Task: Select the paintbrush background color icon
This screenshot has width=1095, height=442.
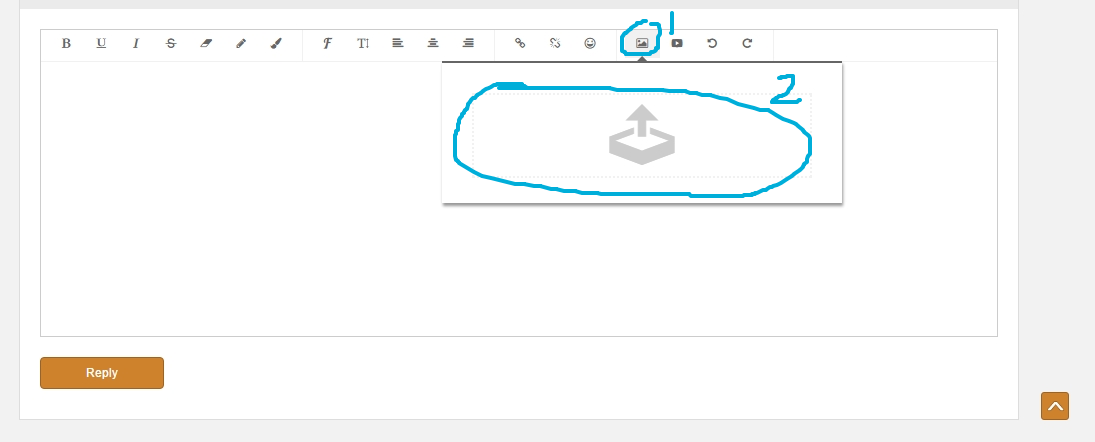Action: click(x=276, y=44)
